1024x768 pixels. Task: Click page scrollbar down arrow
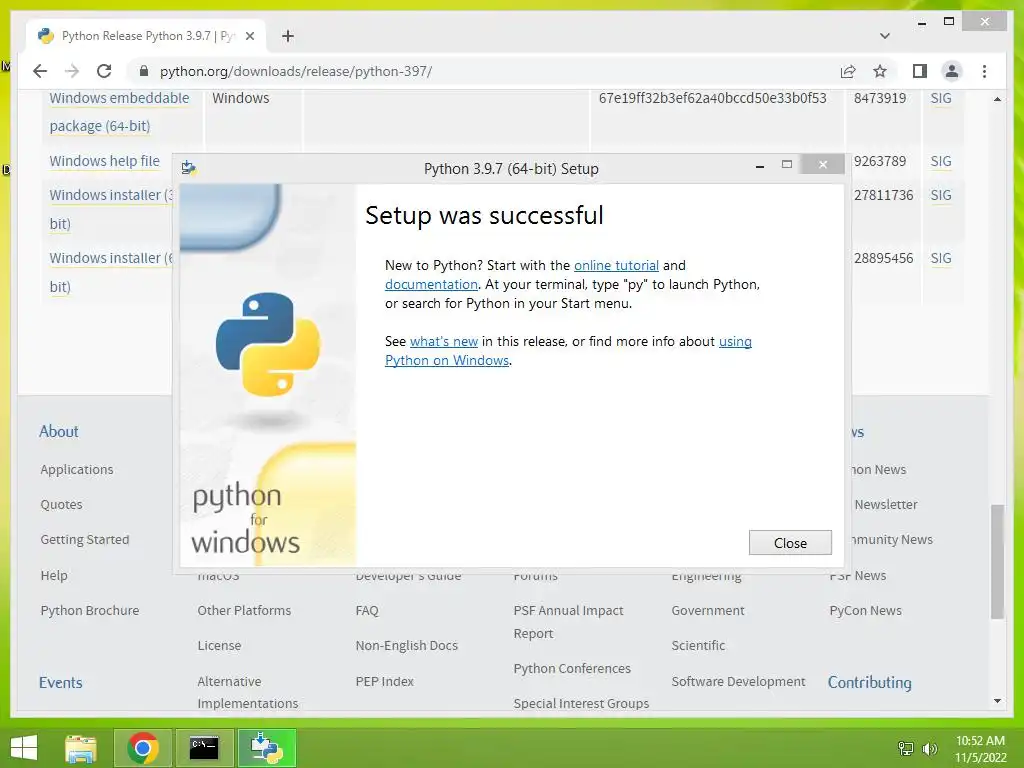997,701
